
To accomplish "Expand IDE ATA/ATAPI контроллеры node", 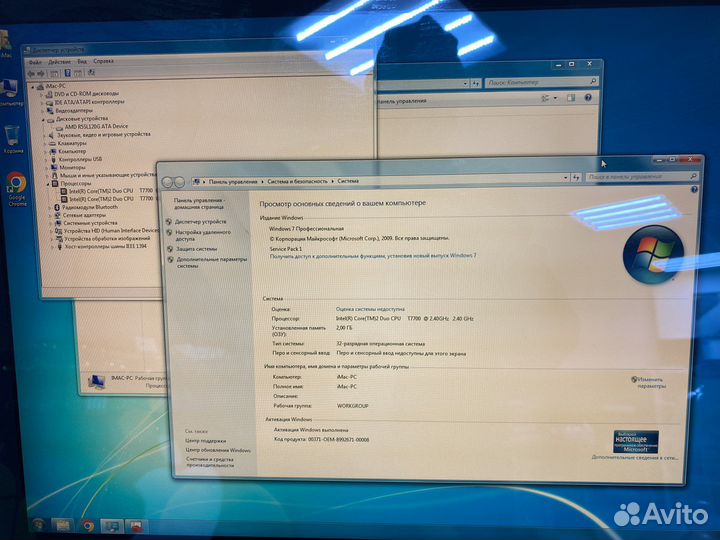I will pyautogui.click(x=43, y=103).
